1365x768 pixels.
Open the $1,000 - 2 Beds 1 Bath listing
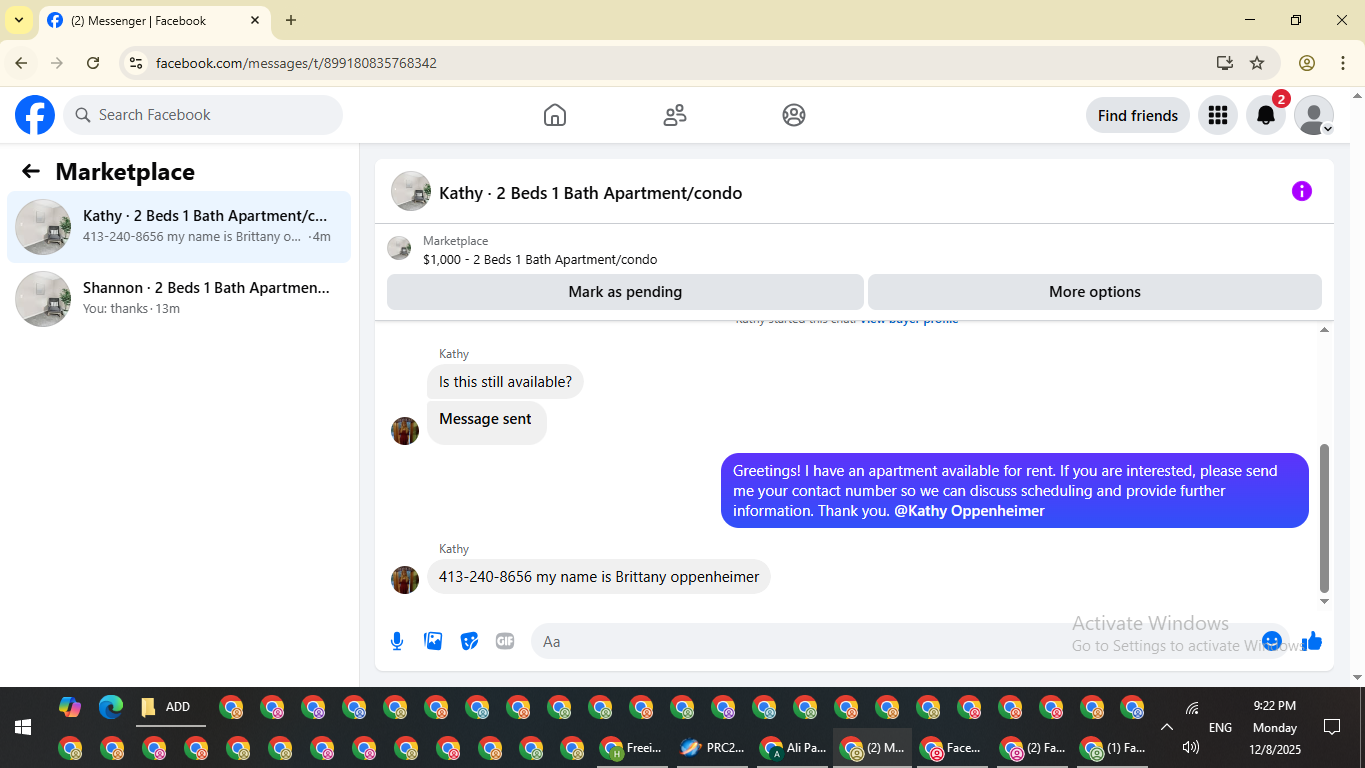(540, 260)
